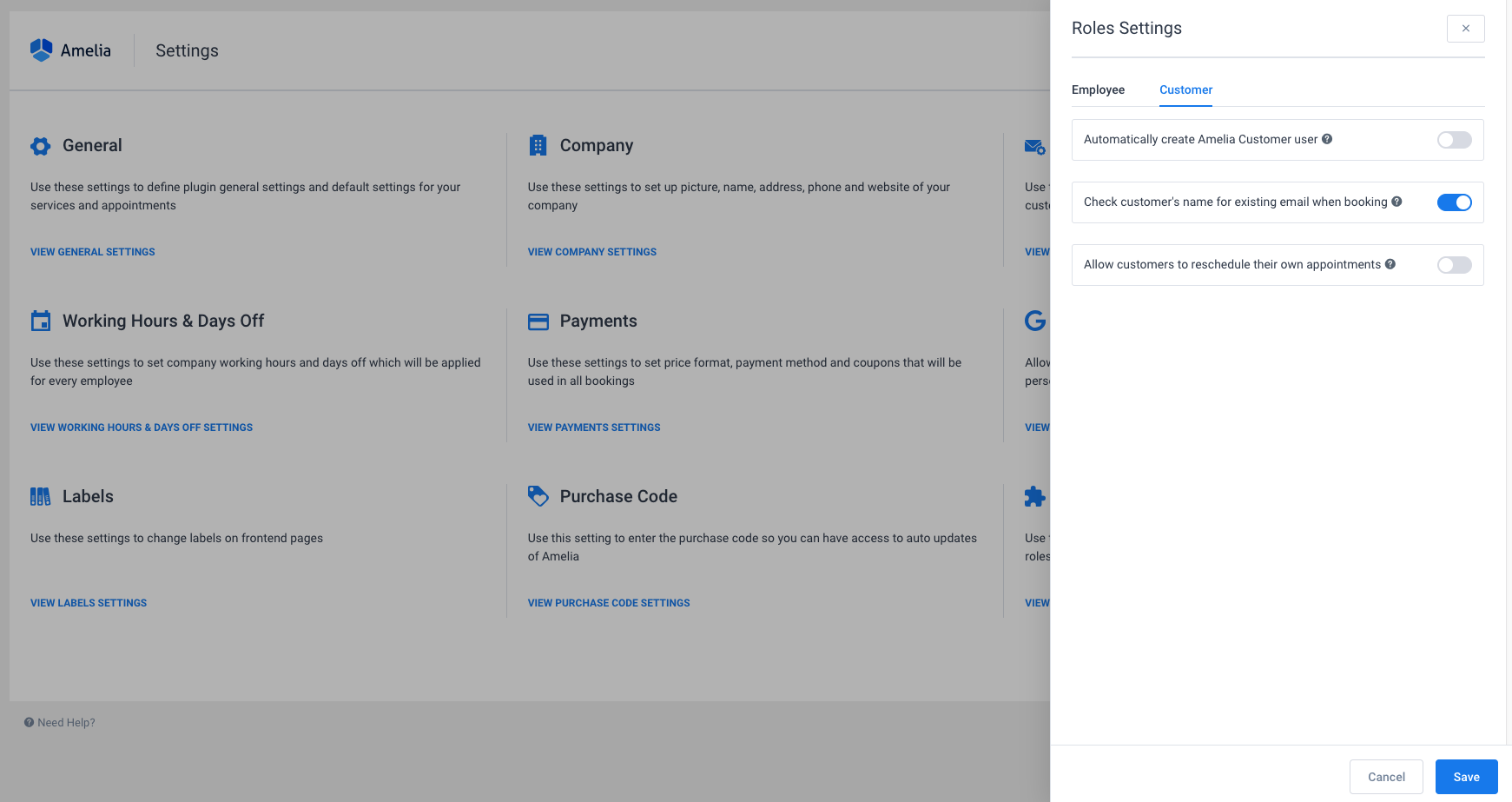The height and width of the screenshot is (802, 1512).
Task: Click the envelope notifications settings icon
Action: [1035, 147]
